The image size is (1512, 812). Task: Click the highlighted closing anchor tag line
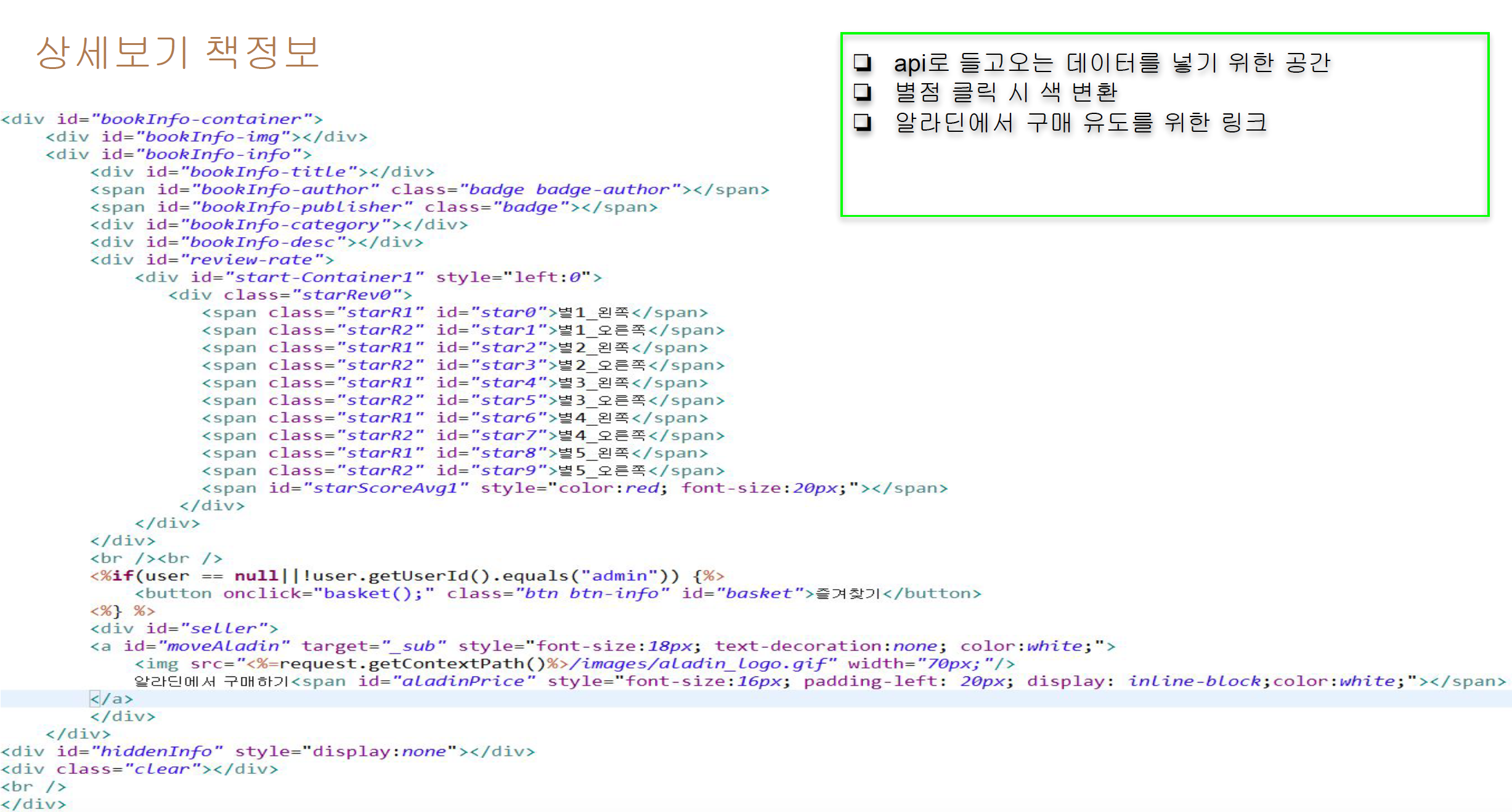tap(111, 699)
